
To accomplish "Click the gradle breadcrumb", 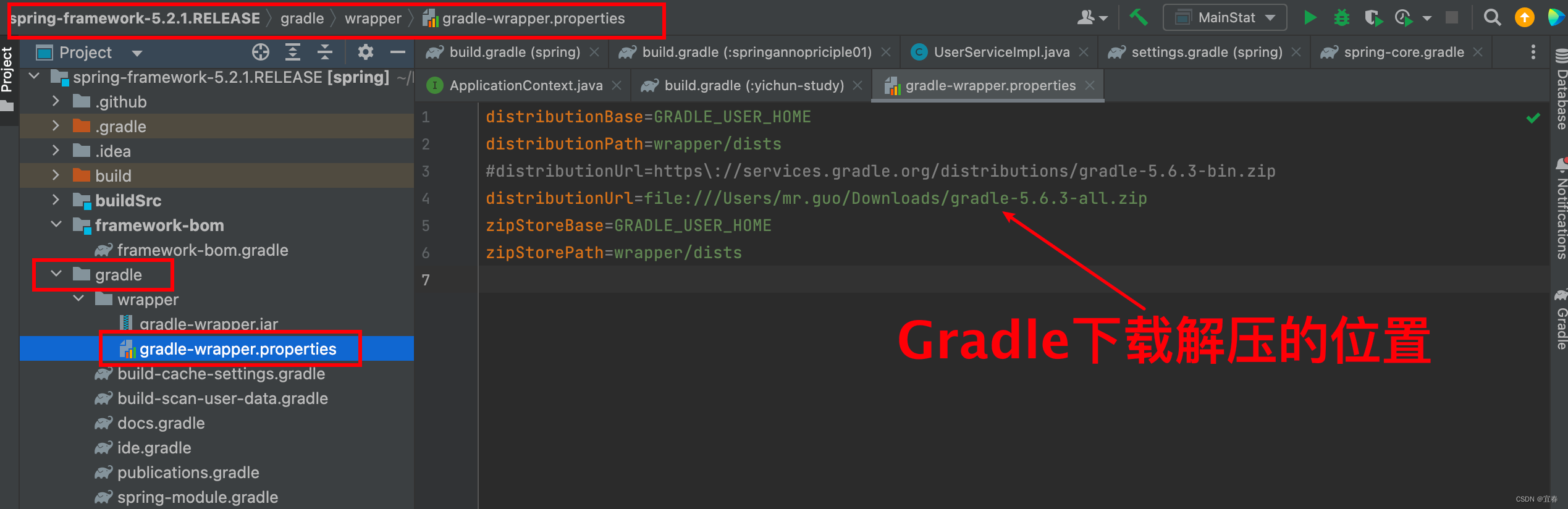I will [302, 19].
